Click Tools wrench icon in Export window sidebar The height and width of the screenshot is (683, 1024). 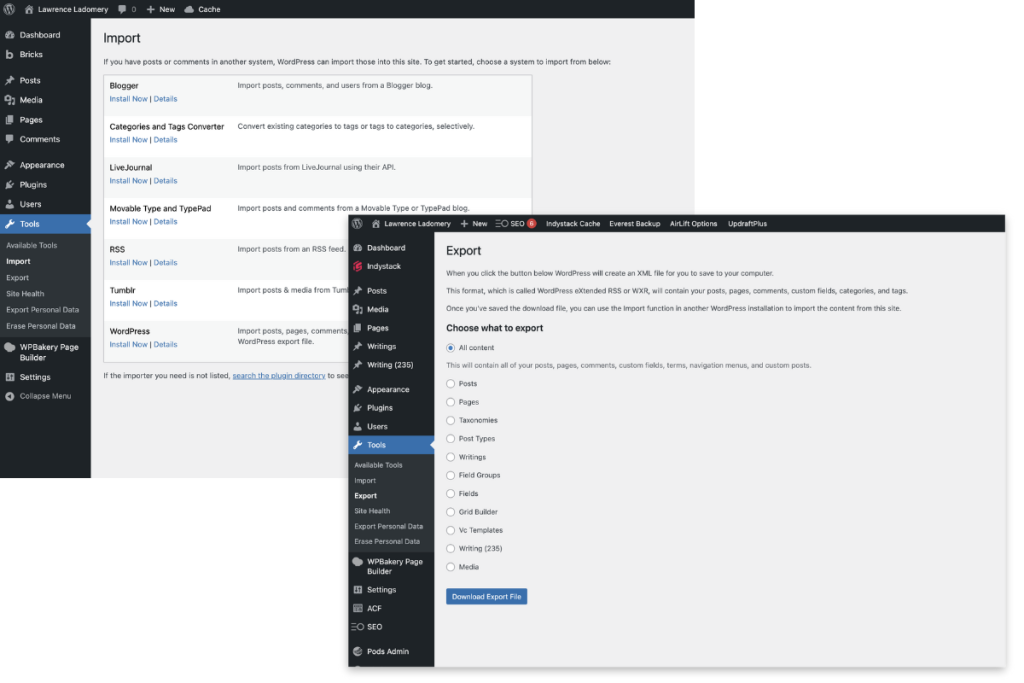point(358,445)
